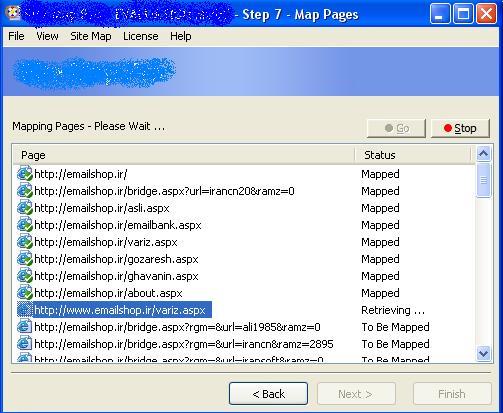Sort by the Page column header
The height and width of the screenshot is (413, 503).
(x=184, y=155)
